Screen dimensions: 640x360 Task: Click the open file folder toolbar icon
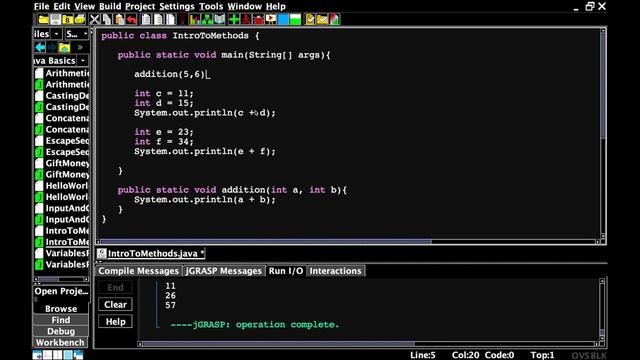43,19
